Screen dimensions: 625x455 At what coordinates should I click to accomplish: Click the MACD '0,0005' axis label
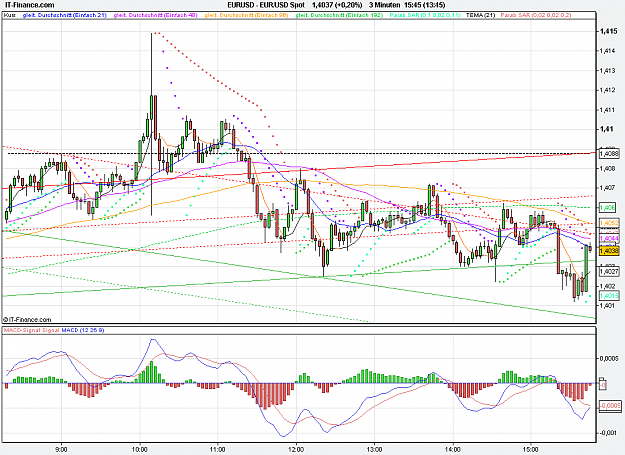click(x=610, y=358)
